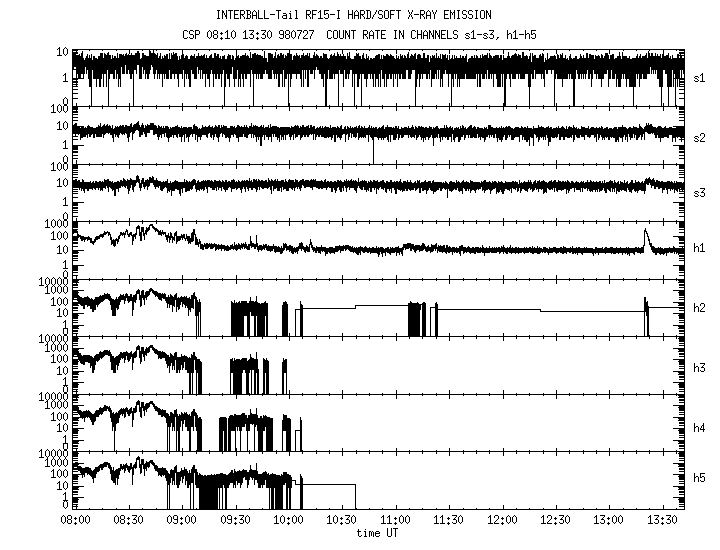Select the h4 channel label

699,428
